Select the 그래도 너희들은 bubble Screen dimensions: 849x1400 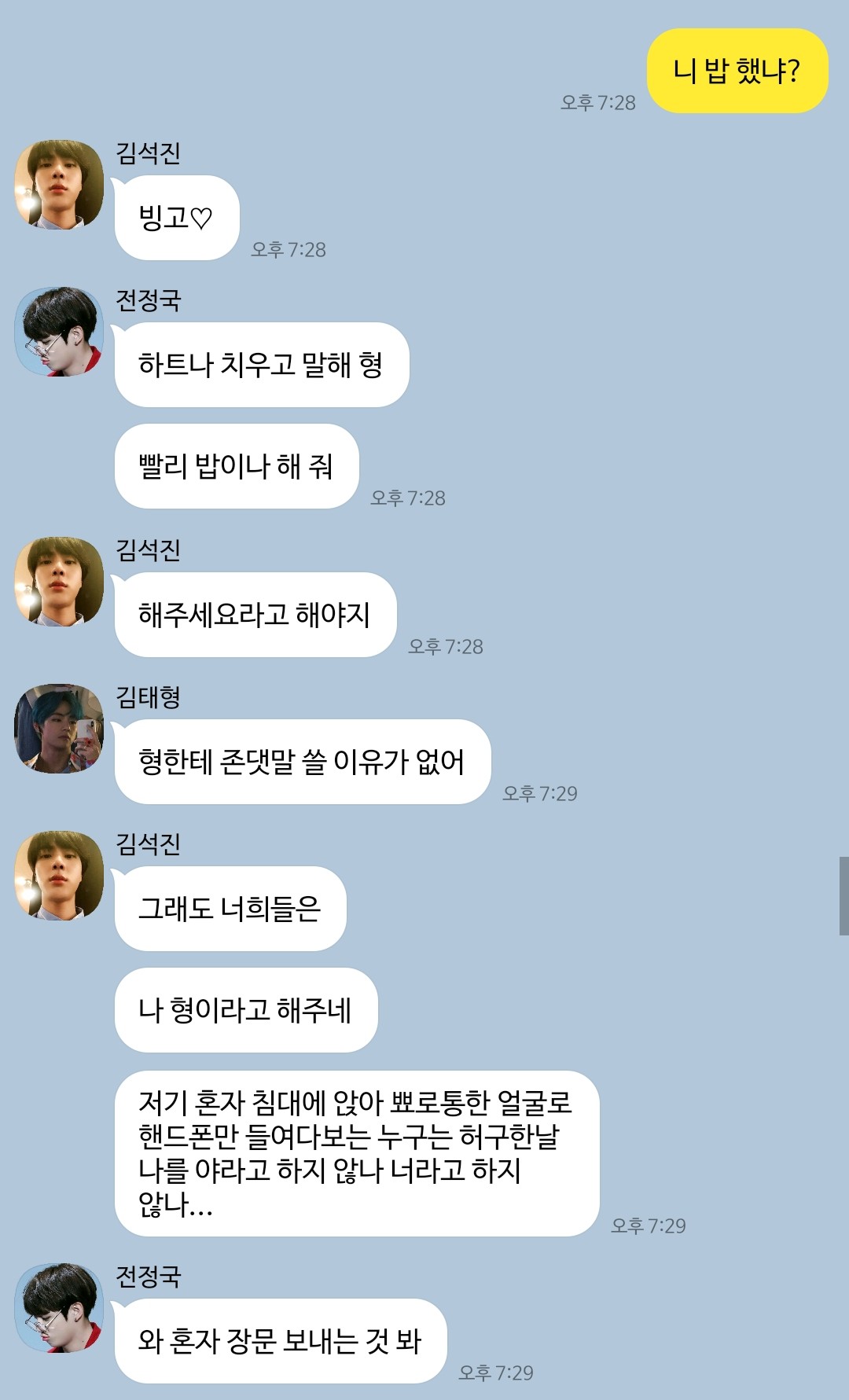tap(230, 909)
